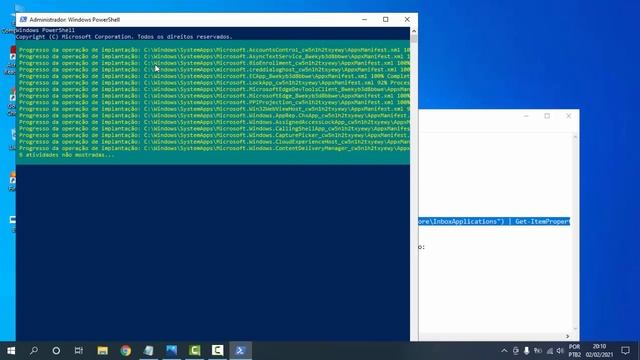Open the blue picture app on taskbar
The image size is (640, 360).
171,351
